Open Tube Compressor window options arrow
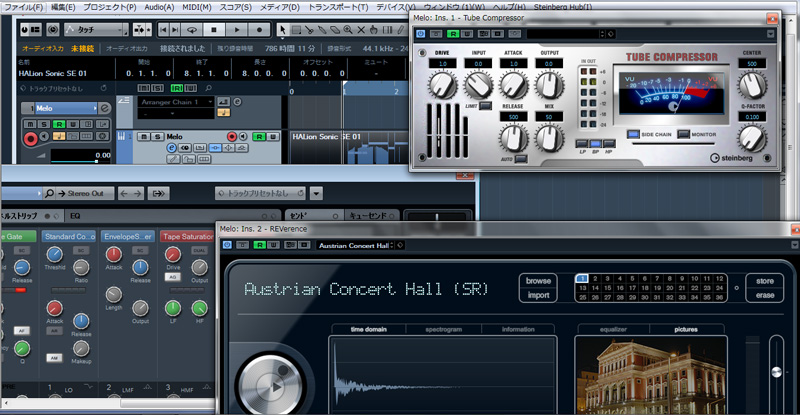 pyautogui.click(x=770, y=34)
